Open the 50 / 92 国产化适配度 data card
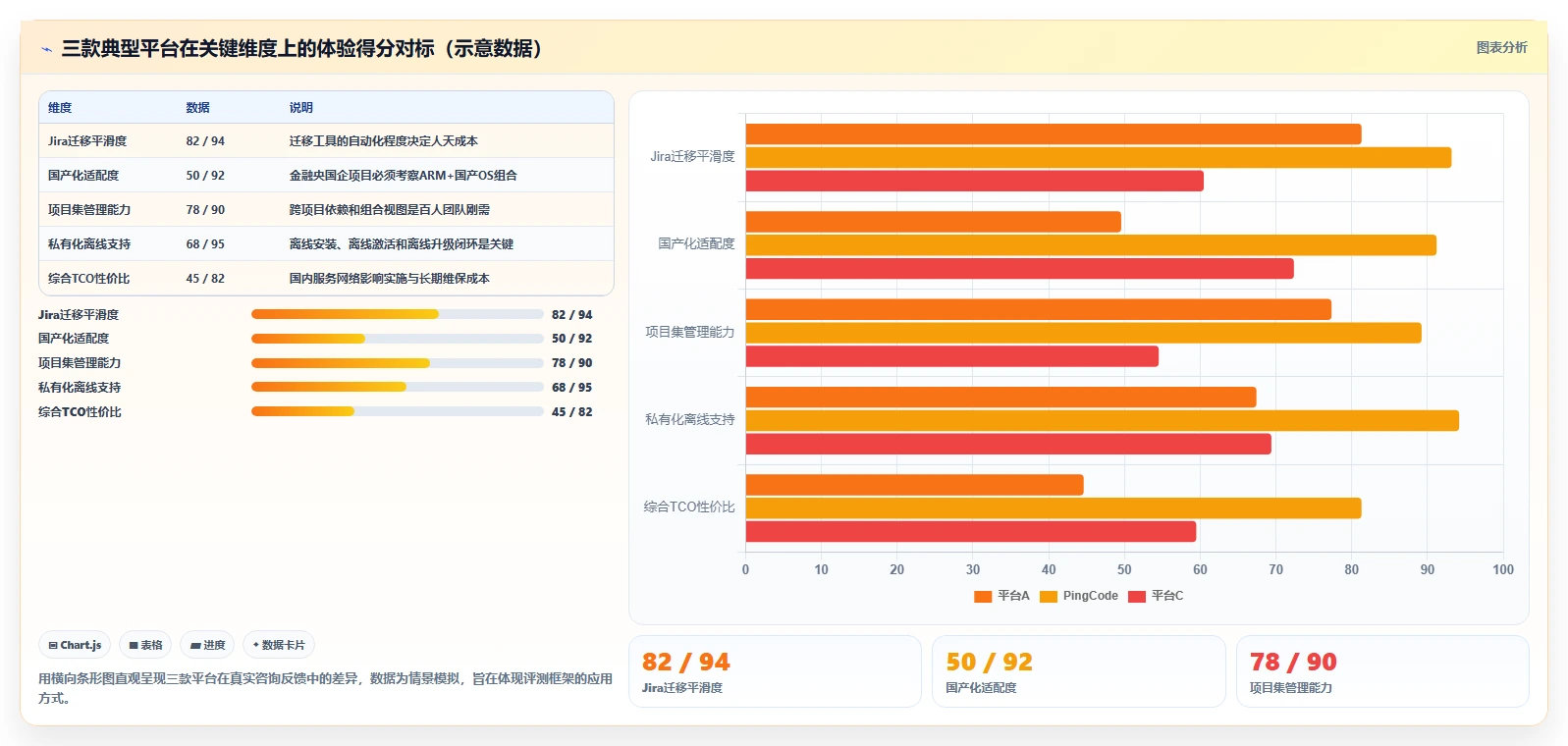The width and height of the screenshot is (1568, 746). (x=1078, y=671)
